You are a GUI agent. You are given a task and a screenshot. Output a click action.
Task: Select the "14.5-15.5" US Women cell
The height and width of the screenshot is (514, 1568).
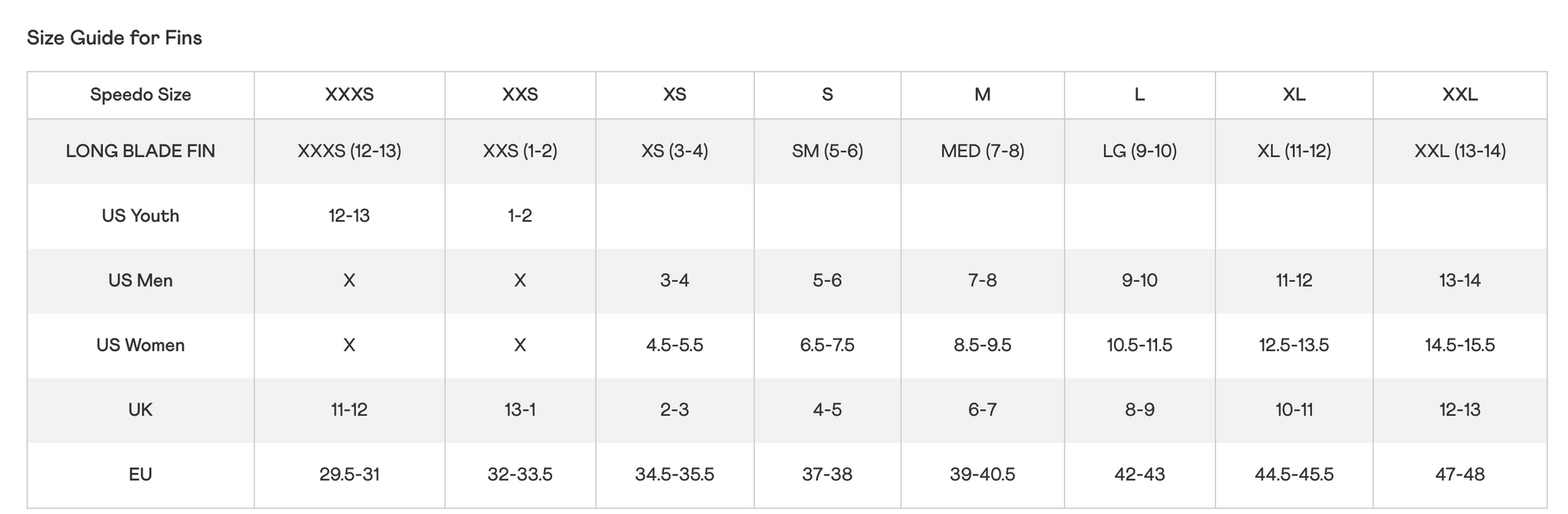click(1459, 345)
